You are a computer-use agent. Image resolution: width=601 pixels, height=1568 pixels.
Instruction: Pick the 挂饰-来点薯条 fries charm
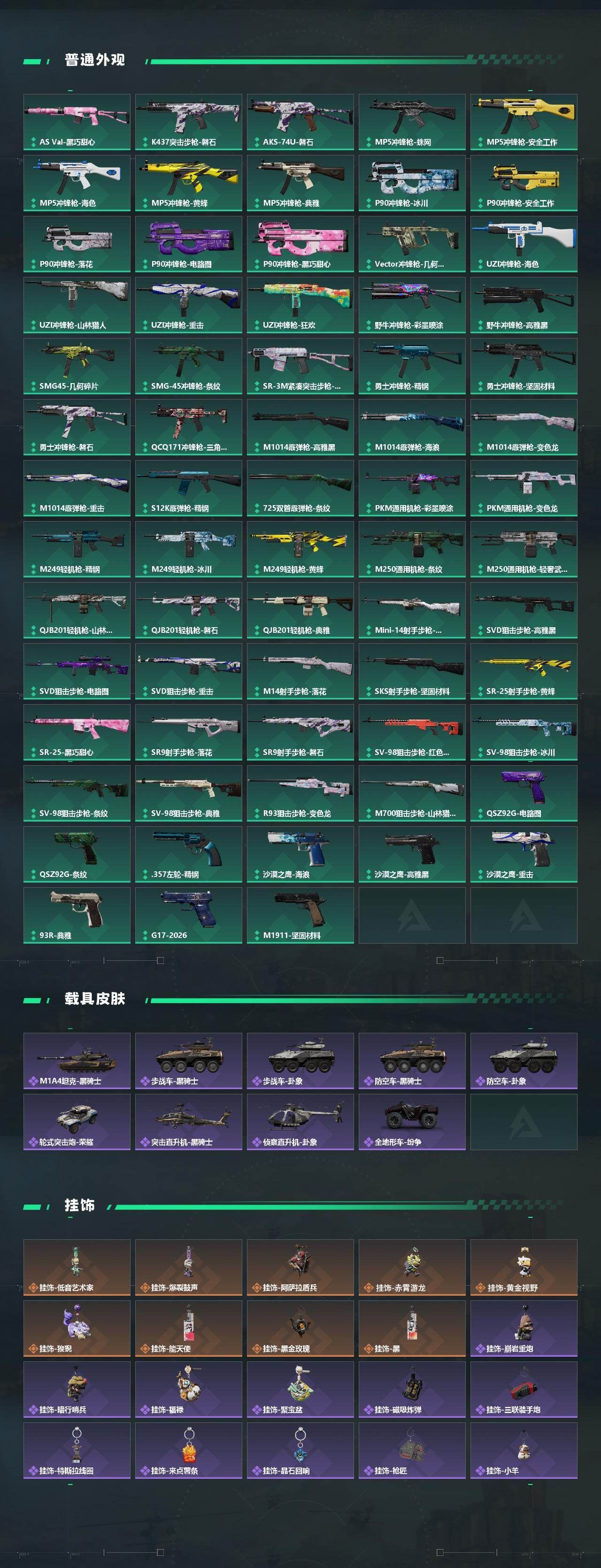(189, 1451)
